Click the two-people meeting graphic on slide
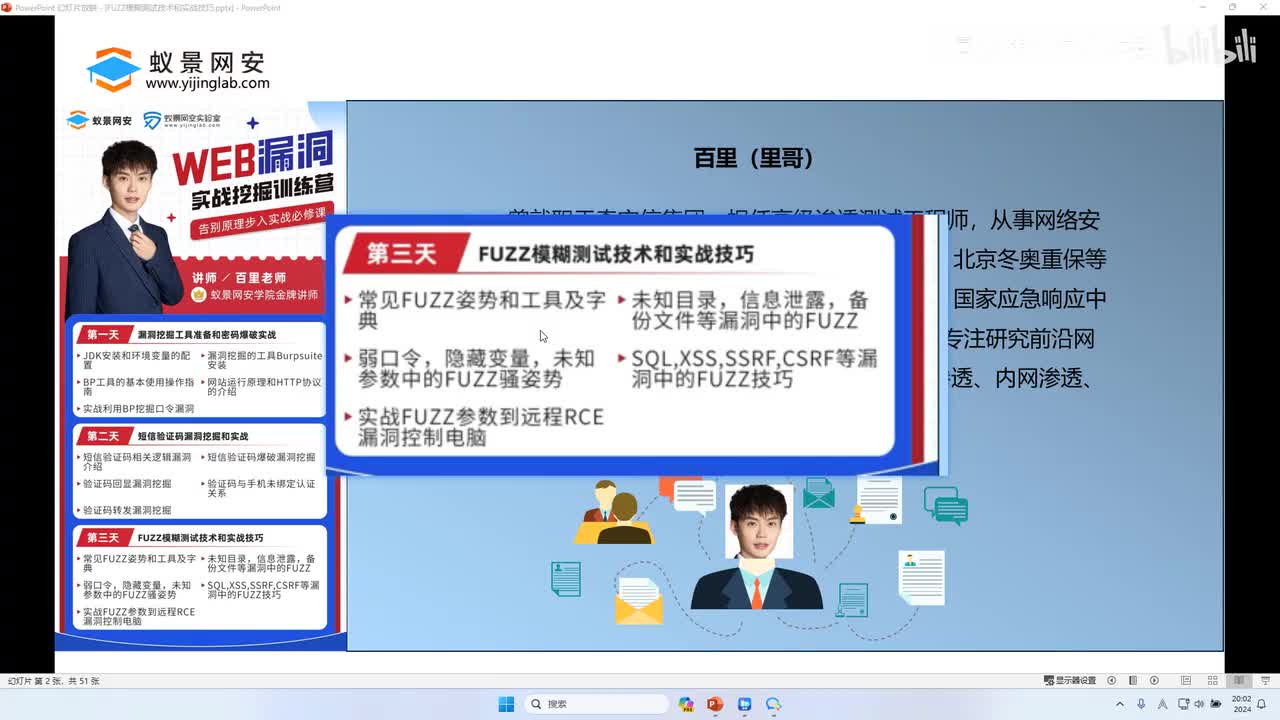The height and width of the screenshot is (720, 1280). (613, 513)
